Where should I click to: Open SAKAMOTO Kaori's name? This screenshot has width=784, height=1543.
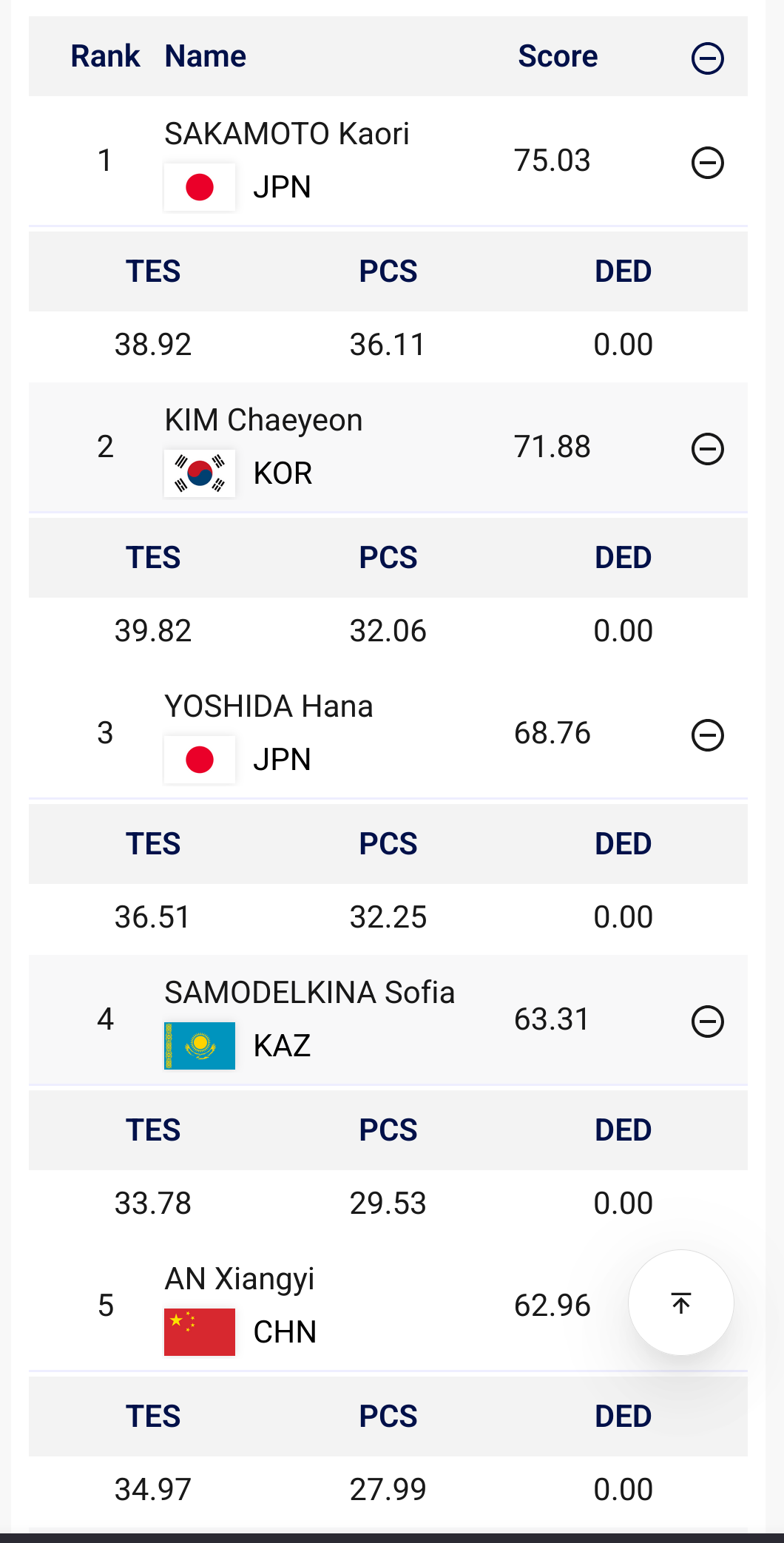click(x=287, y=134)
